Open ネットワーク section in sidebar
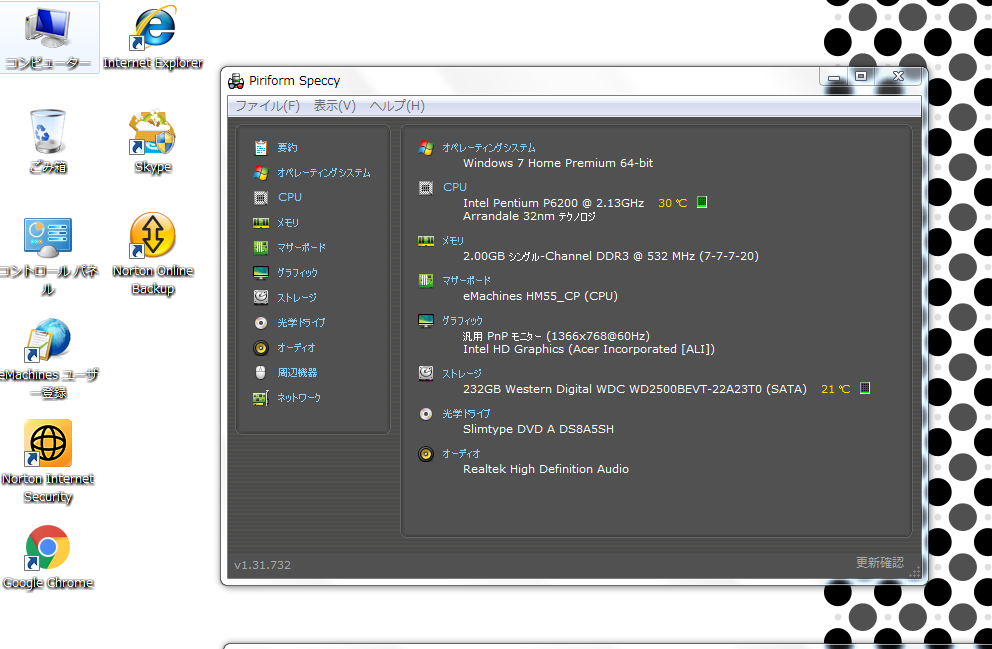992x649 pixels. tap(299, 398)
